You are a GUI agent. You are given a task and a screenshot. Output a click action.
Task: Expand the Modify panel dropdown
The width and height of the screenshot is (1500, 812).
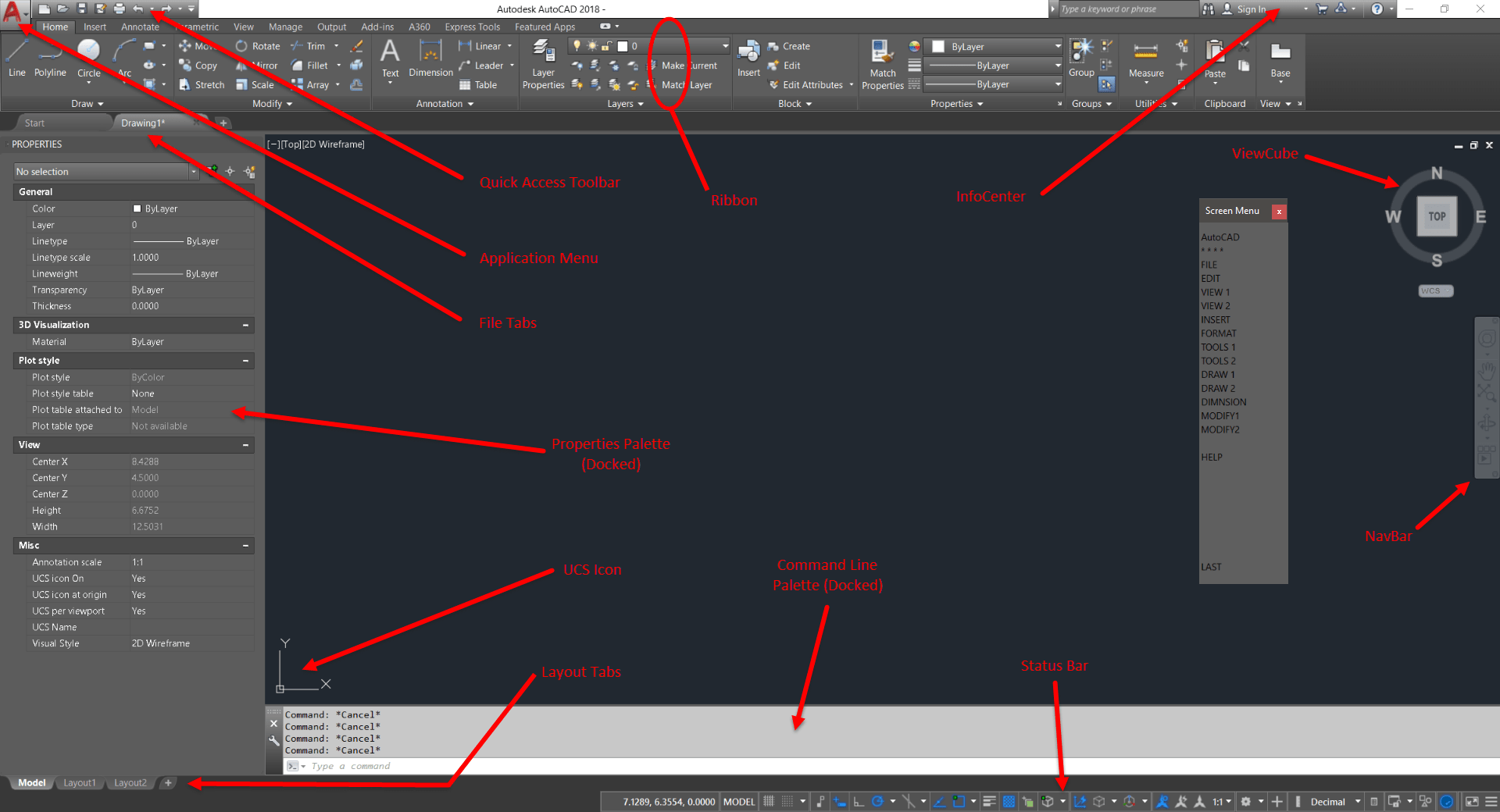(272, 104)
